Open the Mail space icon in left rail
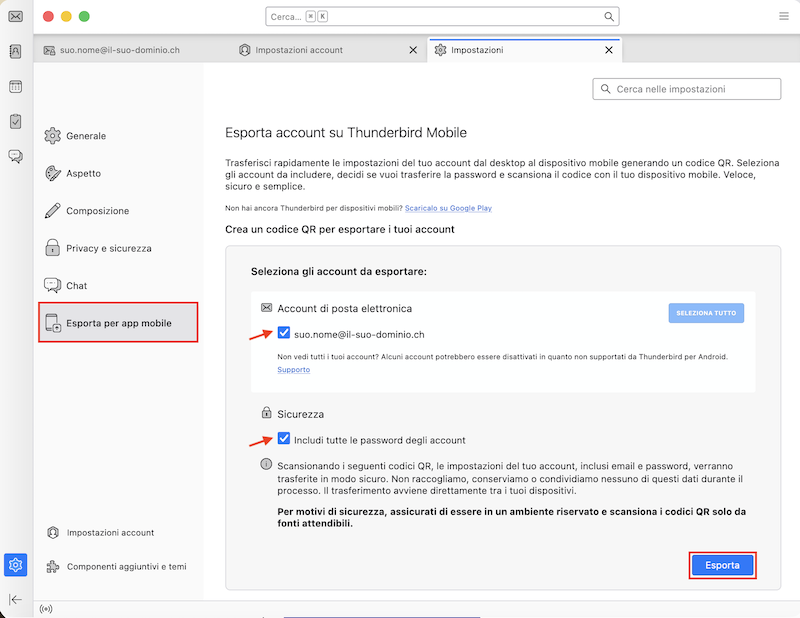 tap(15, 17)
